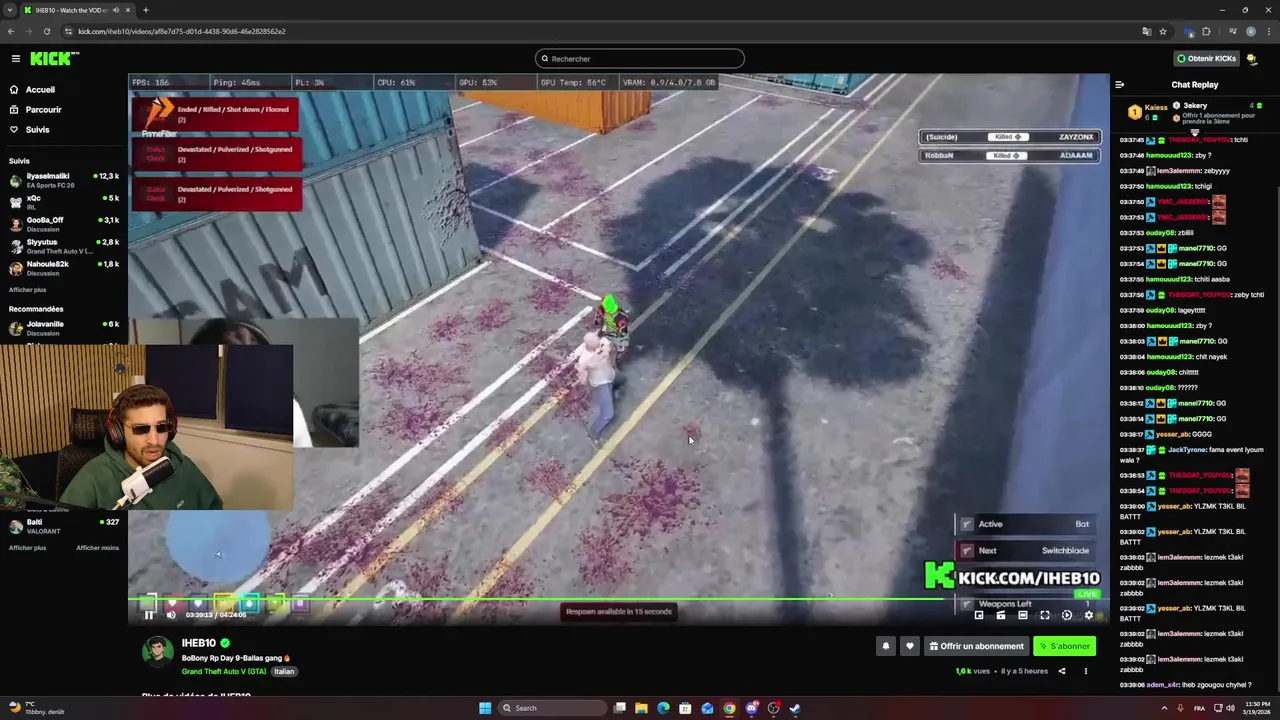Open Jolavanille recommended channel
Screen dimensions: 1280x720
coord(64,329)
